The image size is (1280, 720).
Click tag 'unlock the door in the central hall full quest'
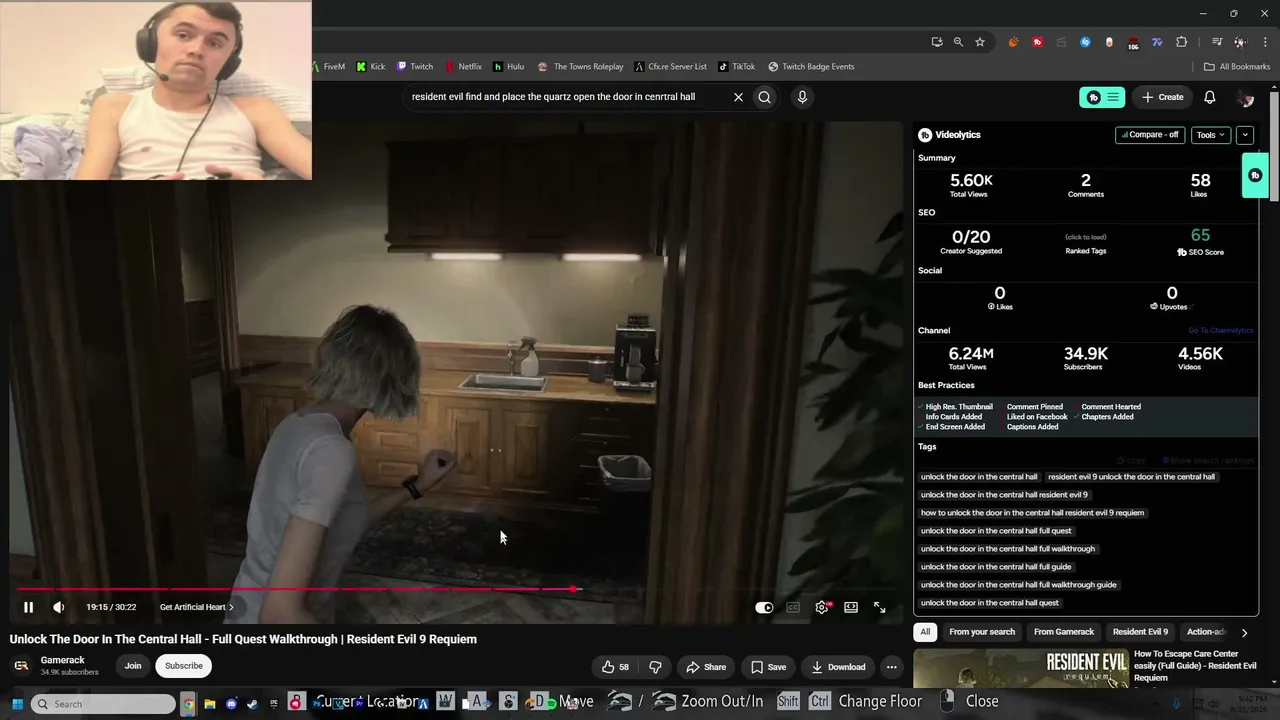(x=996, y=531)
